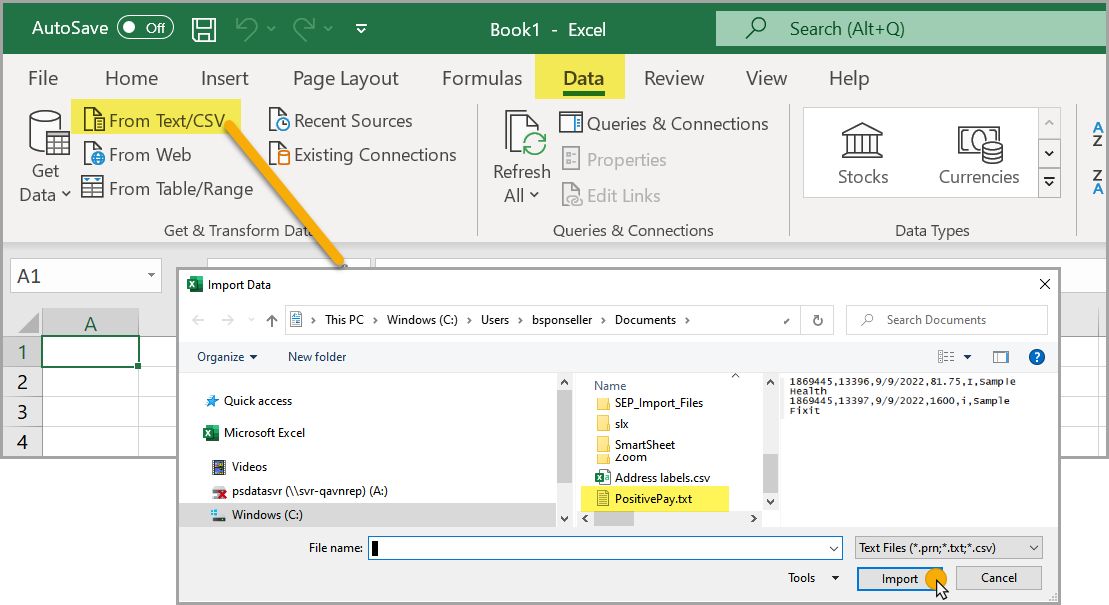
Task: Click Documents in the breadcrumb path
Action: coord(645,320)
